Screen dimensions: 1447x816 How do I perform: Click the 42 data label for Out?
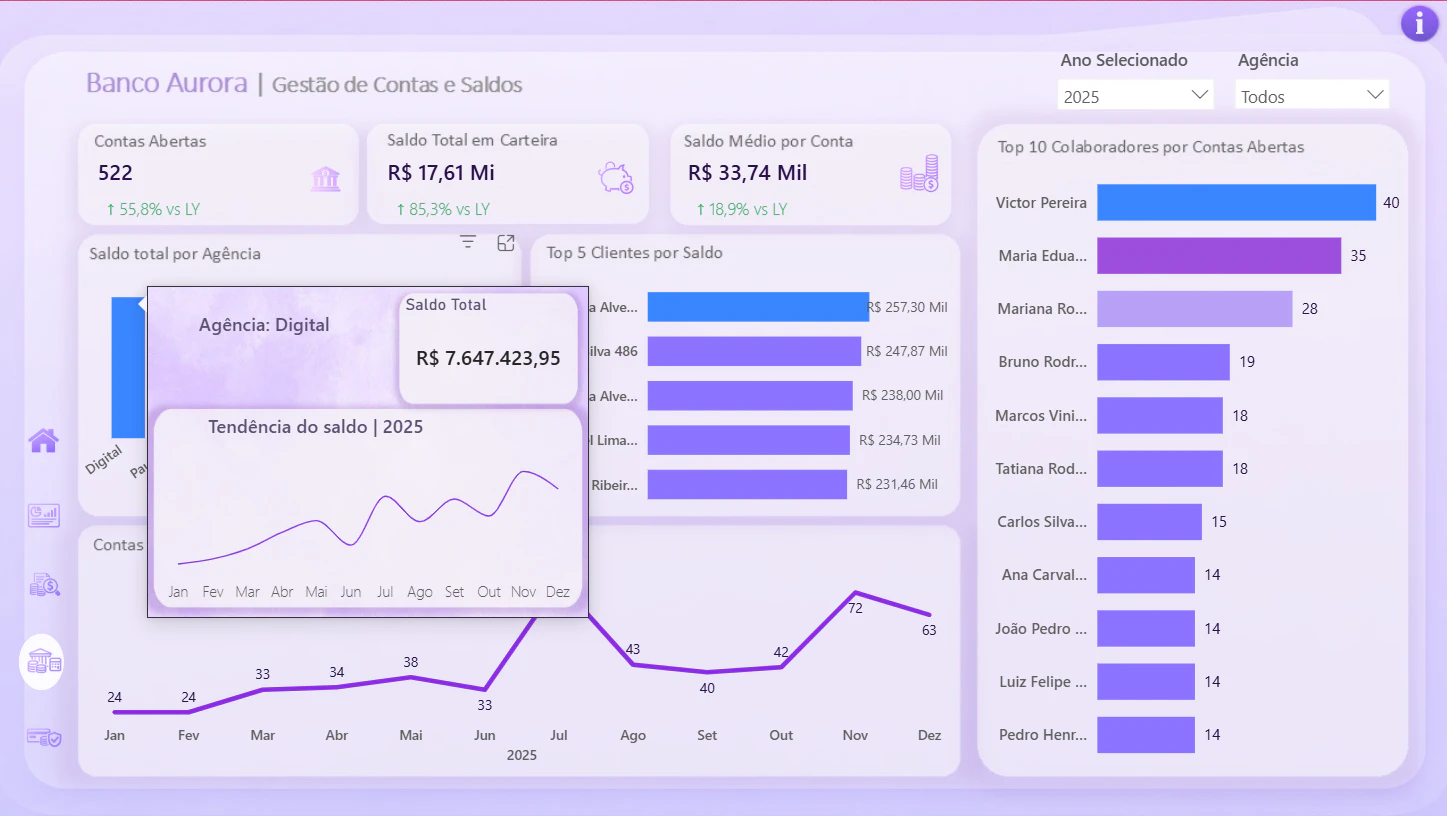(x=781, y=652)
